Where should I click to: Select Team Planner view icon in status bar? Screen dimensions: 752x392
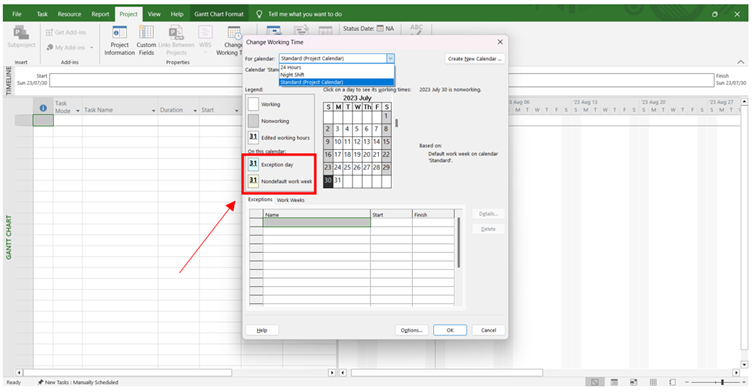[634, 382]
